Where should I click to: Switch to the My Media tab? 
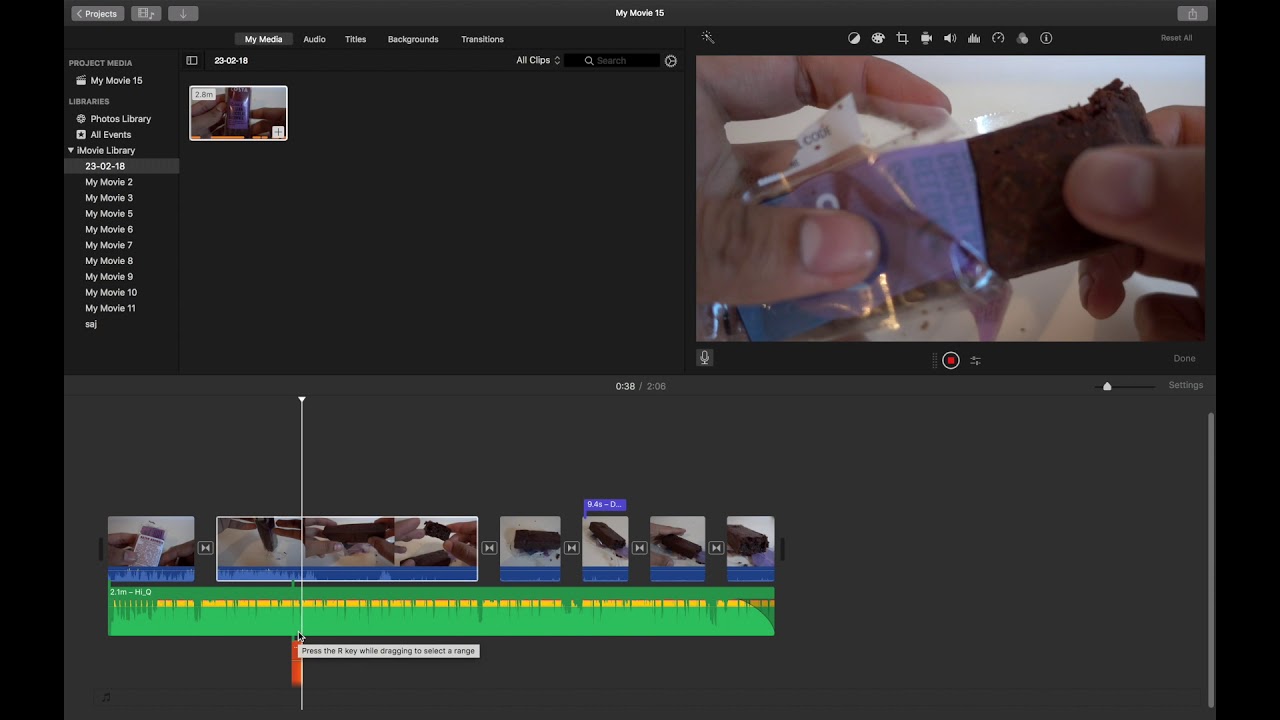[264, 39]
